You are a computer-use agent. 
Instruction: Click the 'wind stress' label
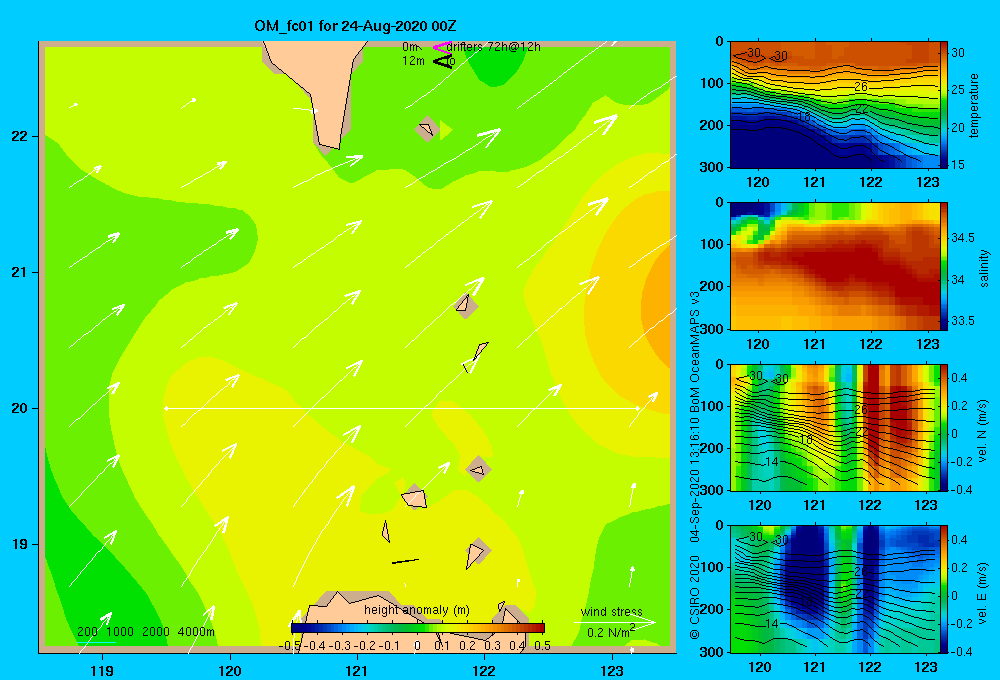[x=612, y=611]
